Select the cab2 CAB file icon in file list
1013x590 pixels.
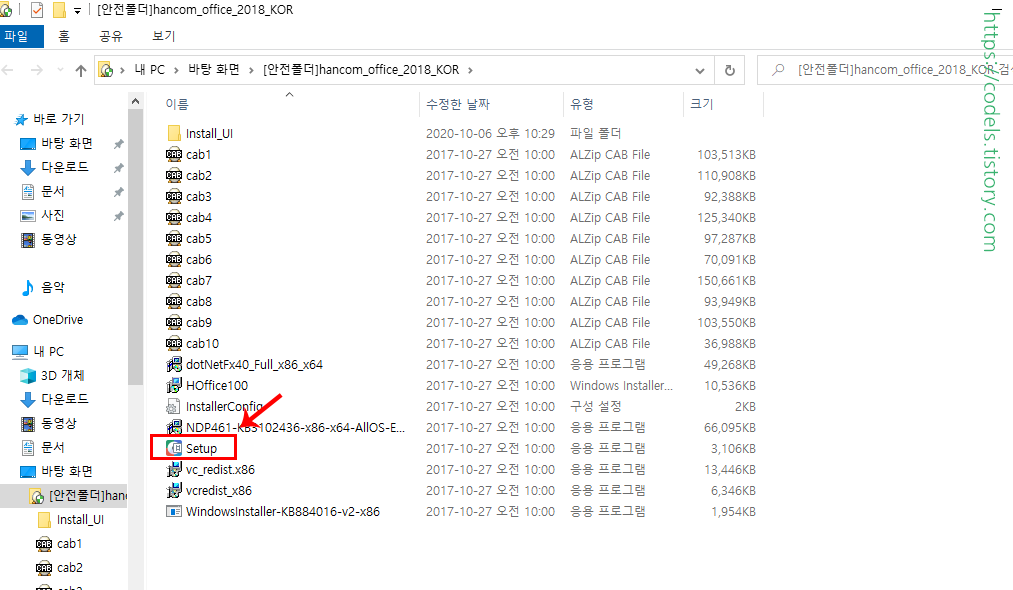pos(174,175)
